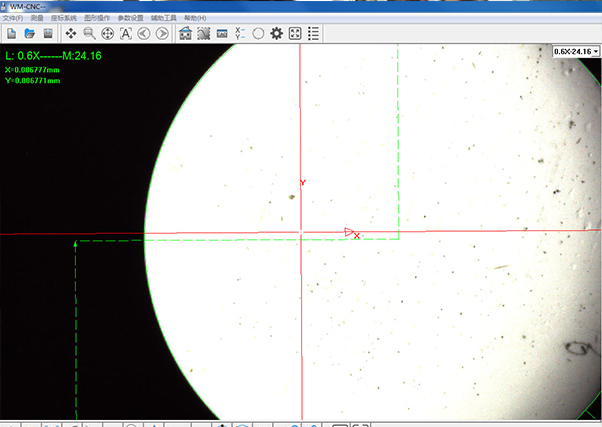Open the 测量 menu
This screenshot has height=427, width=602.
tap(37, 18)
